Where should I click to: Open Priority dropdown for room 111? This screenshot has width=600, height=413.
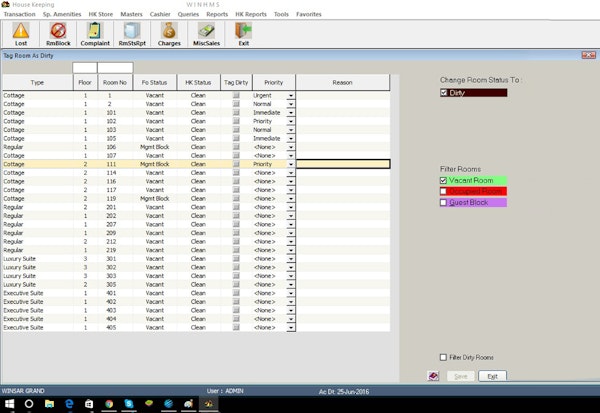[291, 164]
